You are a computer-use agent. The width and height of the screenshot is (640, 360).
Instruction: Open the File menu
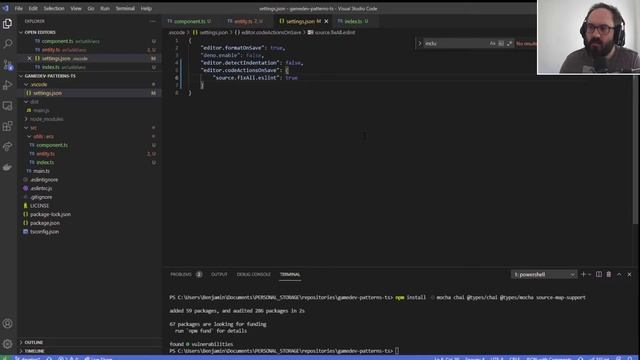[19, 9]
